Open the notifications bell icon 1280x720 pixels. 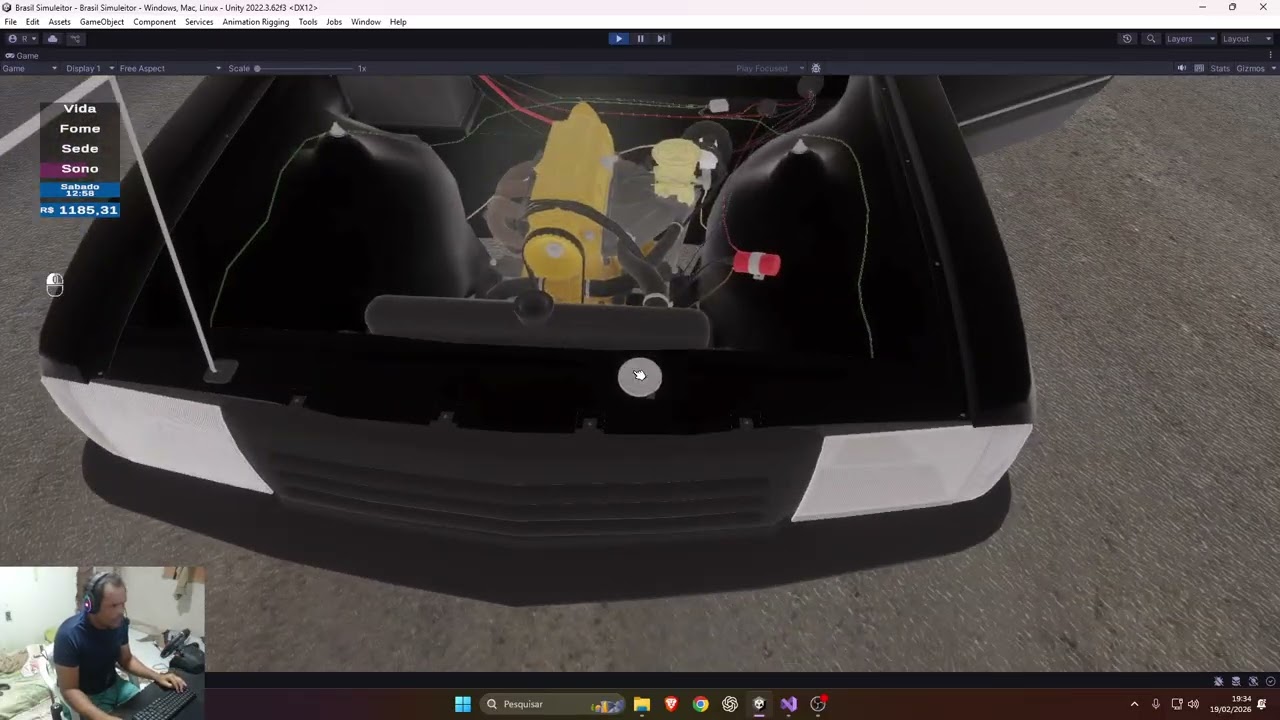pyautogui.click(x=1262, y=704)
